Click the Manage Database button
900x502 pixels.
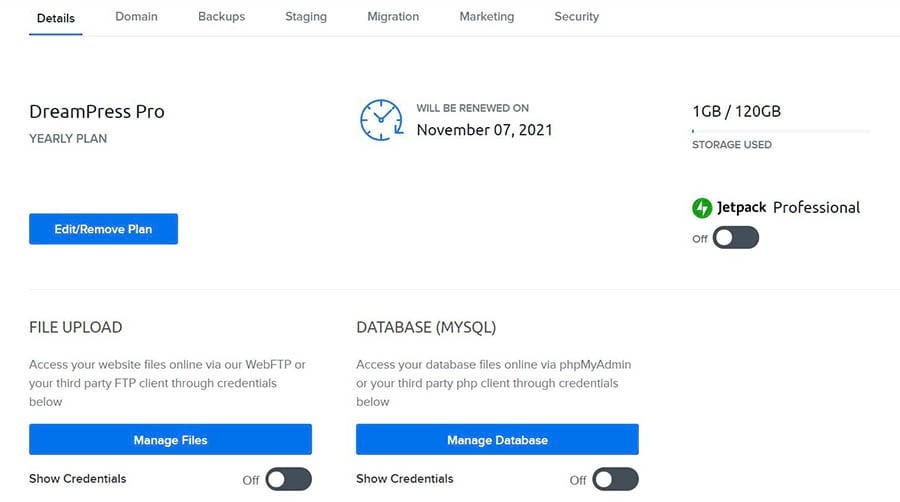point(497,440)
